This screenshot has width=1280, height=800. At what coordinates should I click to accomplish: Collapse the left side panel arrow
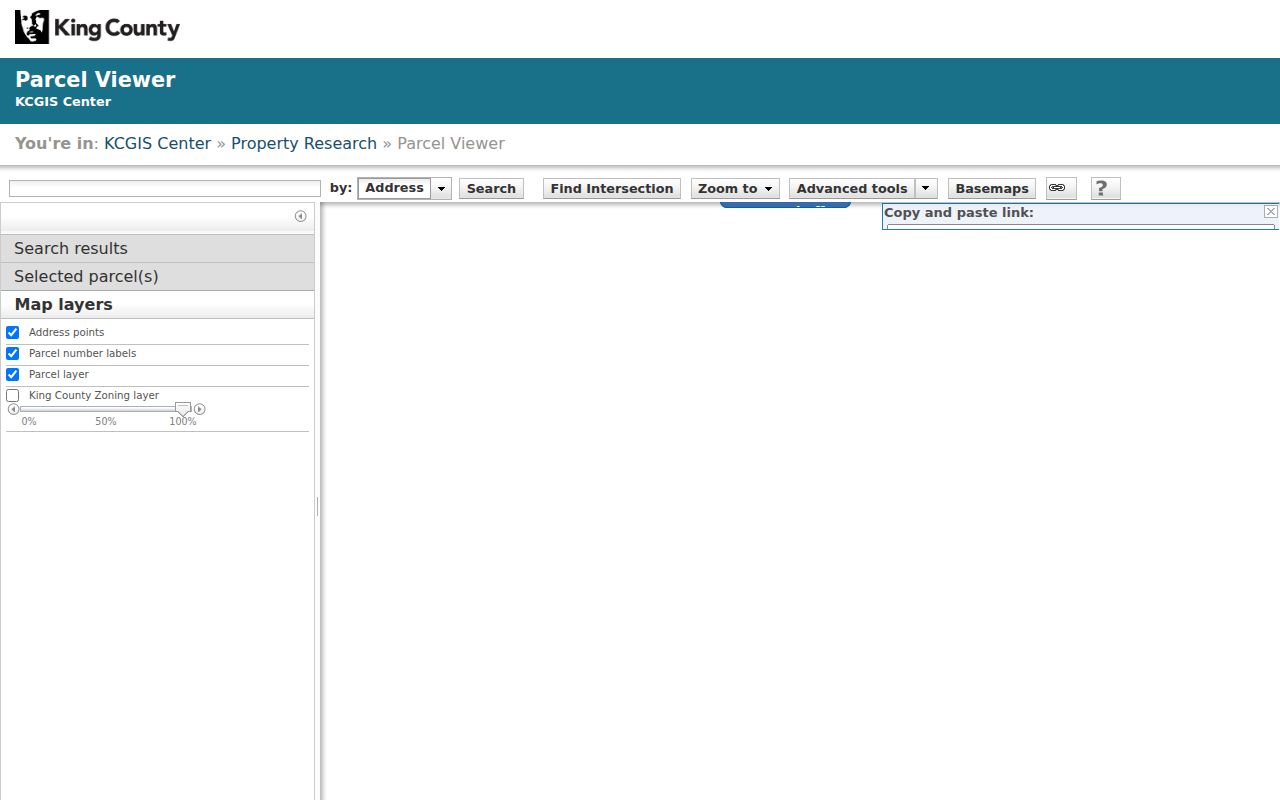click(300, 216)
